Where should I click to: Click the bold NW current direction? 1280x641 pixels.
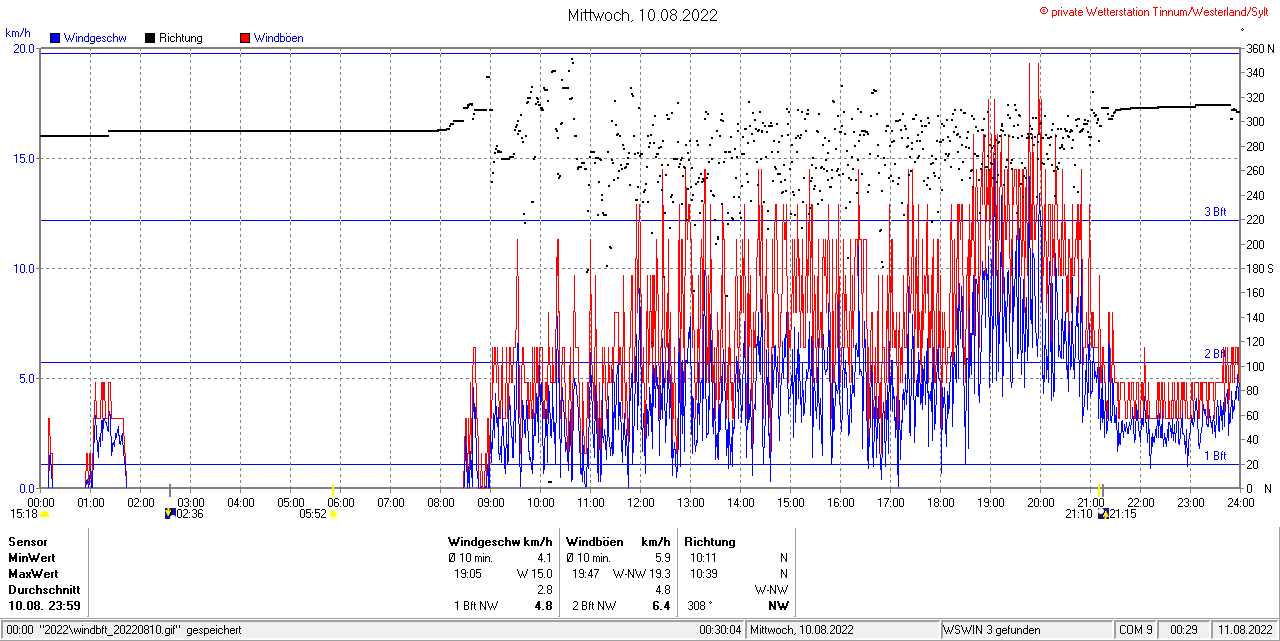[778, 606]
